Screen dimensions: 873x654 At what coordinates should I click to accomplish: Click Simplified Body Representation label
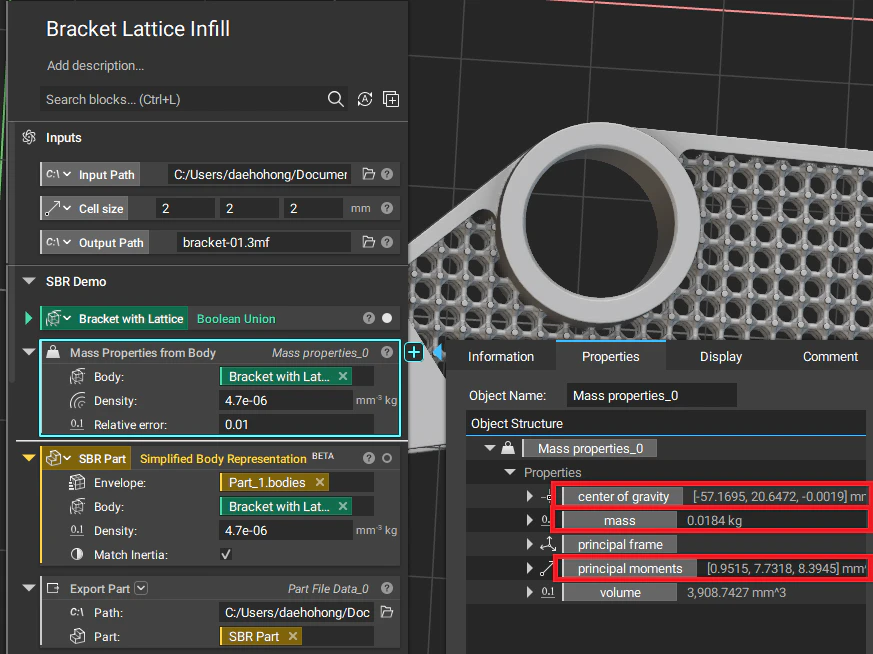(x=223, y=458)
